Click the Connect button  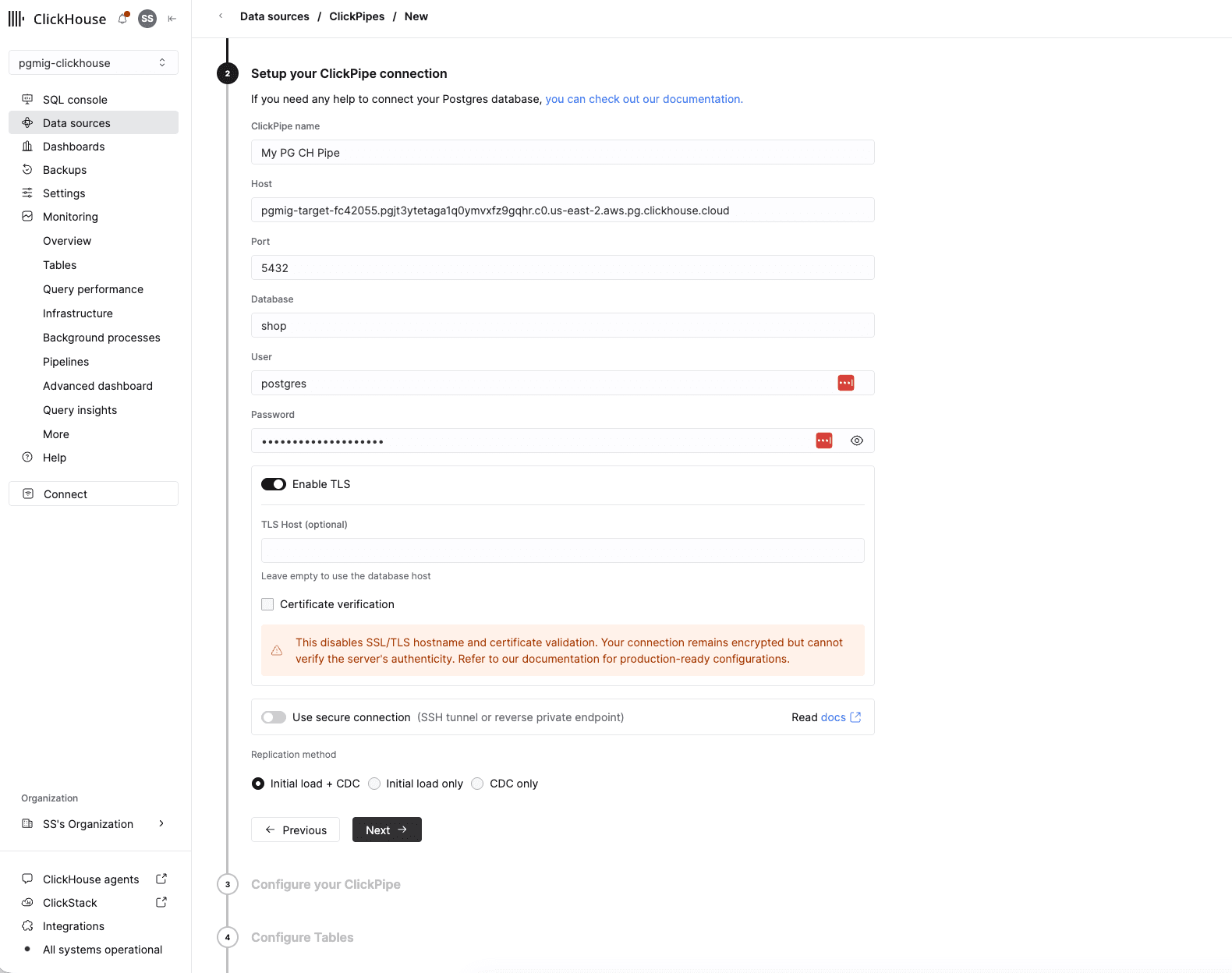click(94, 494)
